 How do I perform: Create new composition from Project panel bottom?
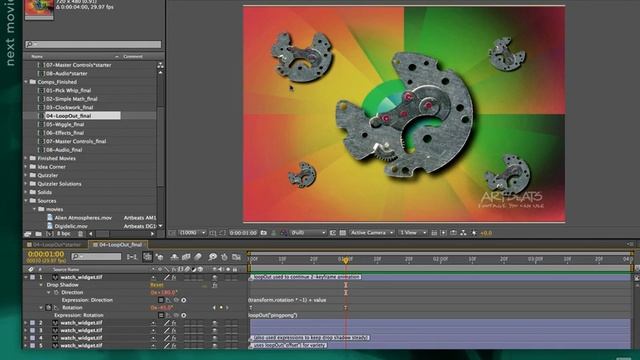pos(49,234)
